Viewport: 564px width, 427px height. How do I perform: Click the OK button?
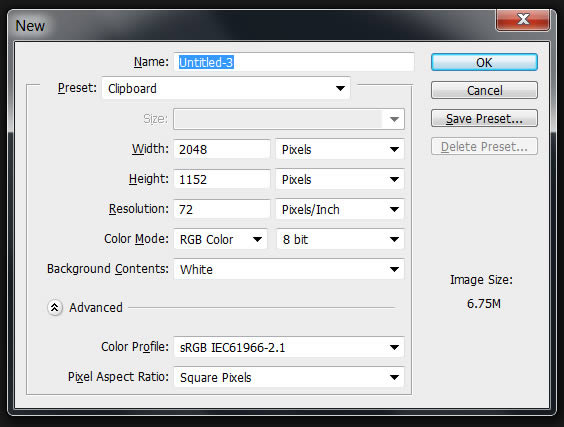pos(484,62)
